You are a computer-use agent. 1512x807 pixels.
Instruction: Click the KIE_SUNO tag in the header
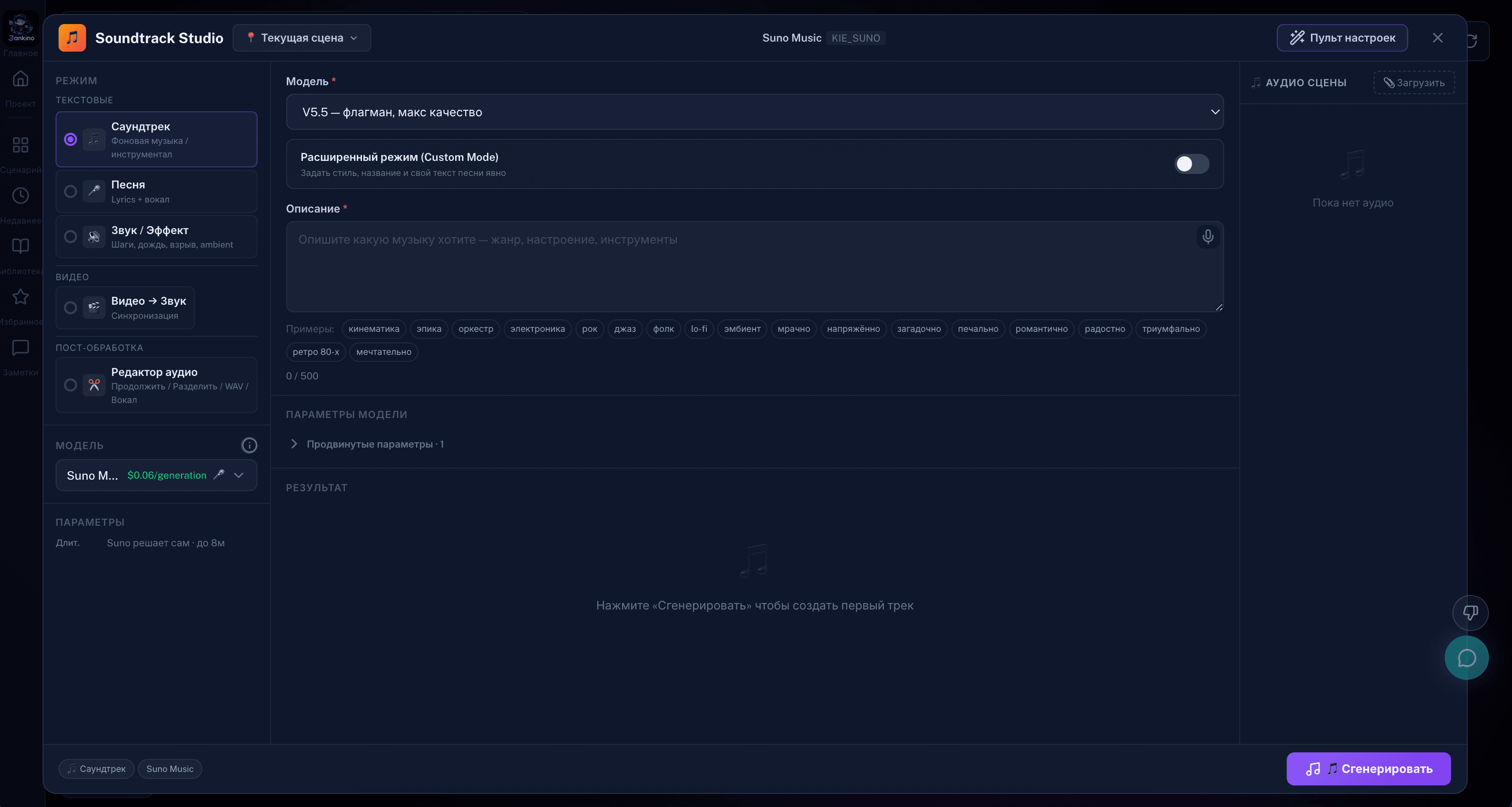pos(855,38)
